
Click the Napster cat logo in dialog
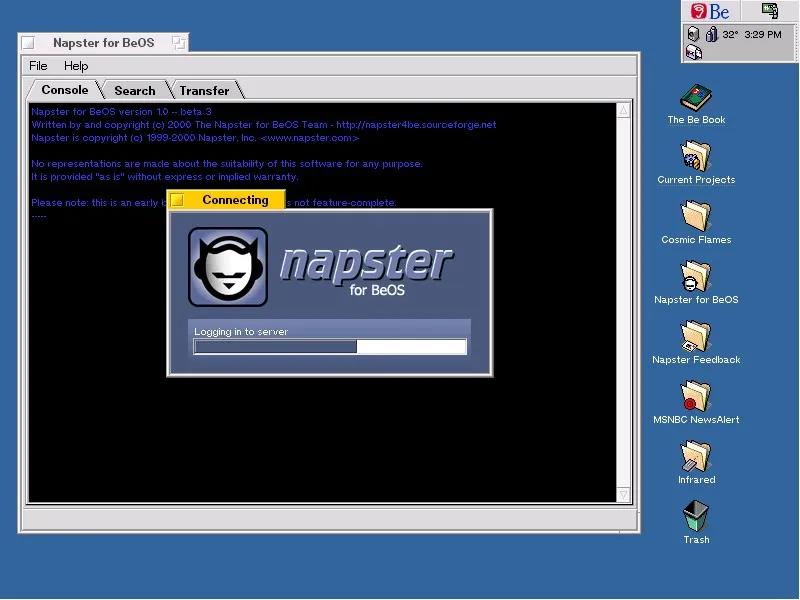coord(228,267)
